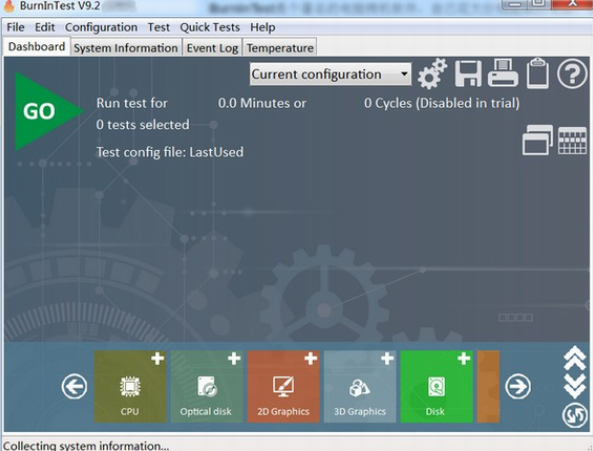Switch to the System Information tab
The image size is (593, 451).
pyautogui.click(x=126, y=48)
